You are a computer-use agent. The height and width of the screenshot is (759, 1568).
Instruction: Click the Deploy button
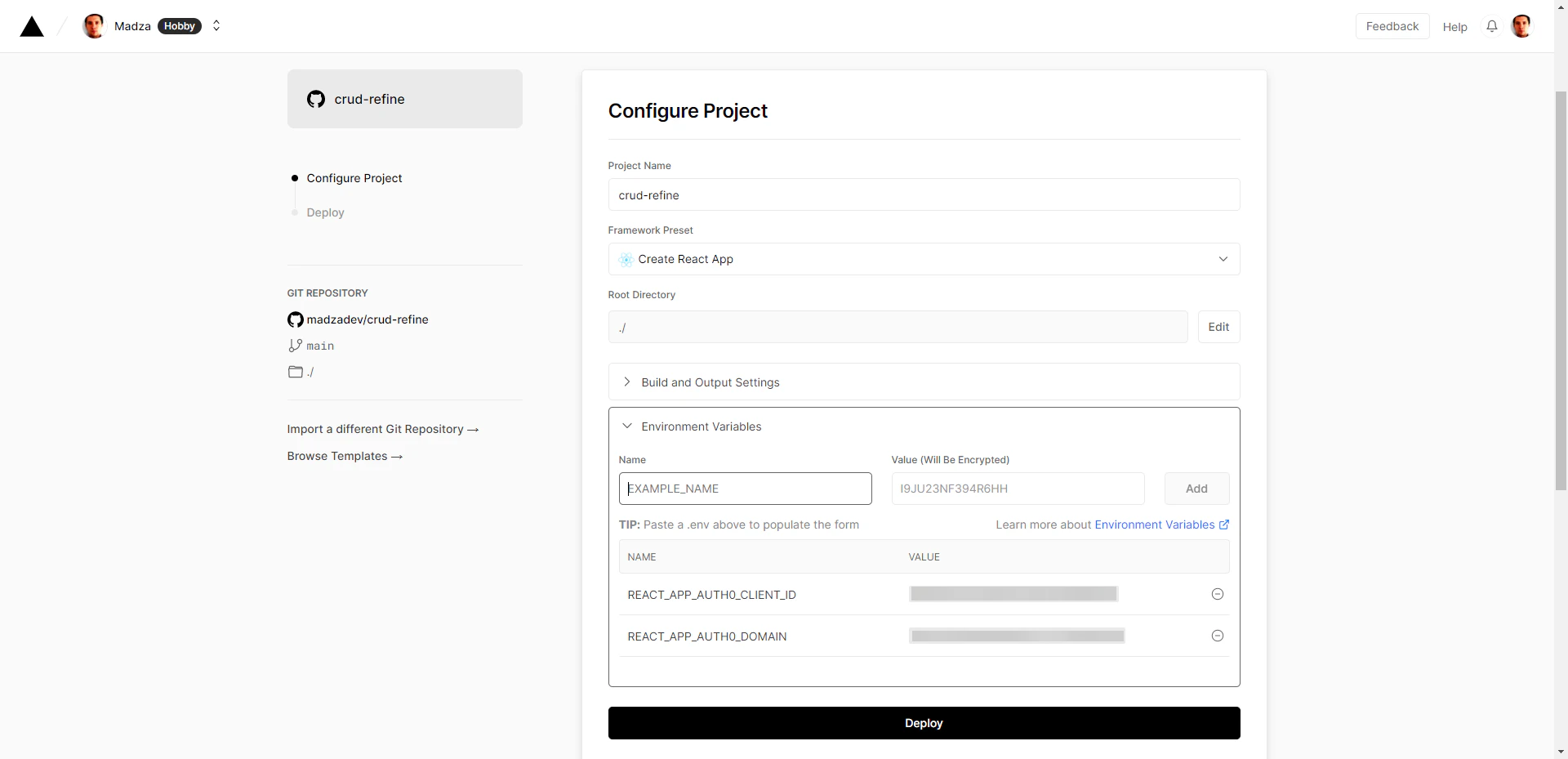click(924, 723)
